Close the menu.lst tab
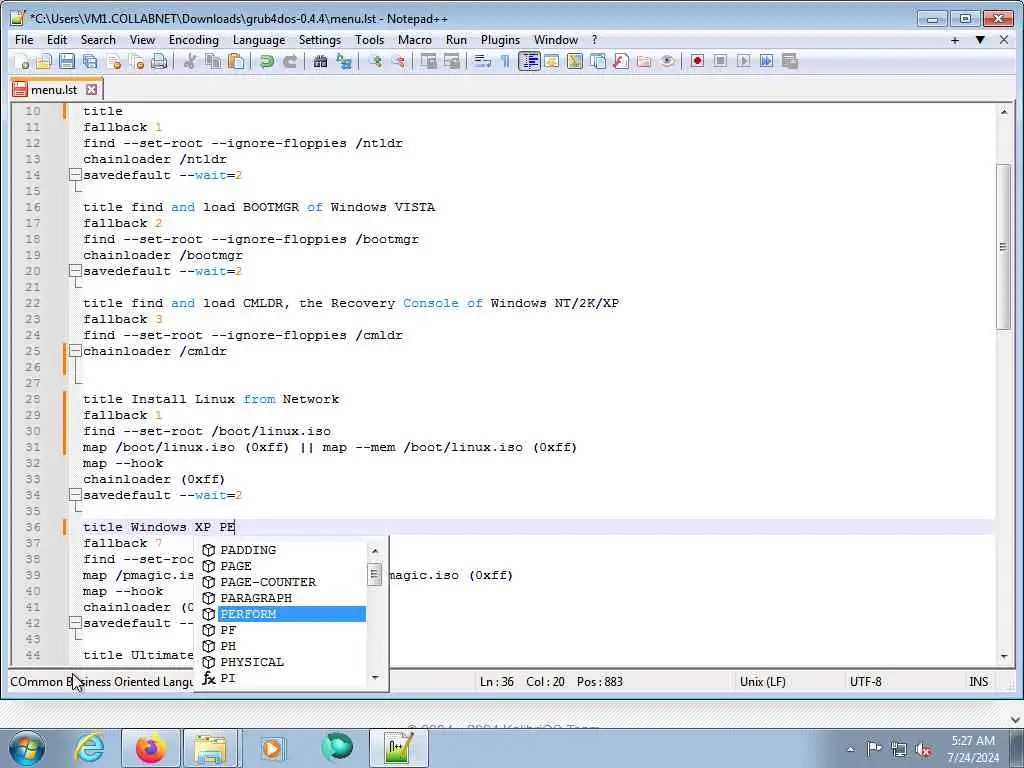 tap(91, 89)
